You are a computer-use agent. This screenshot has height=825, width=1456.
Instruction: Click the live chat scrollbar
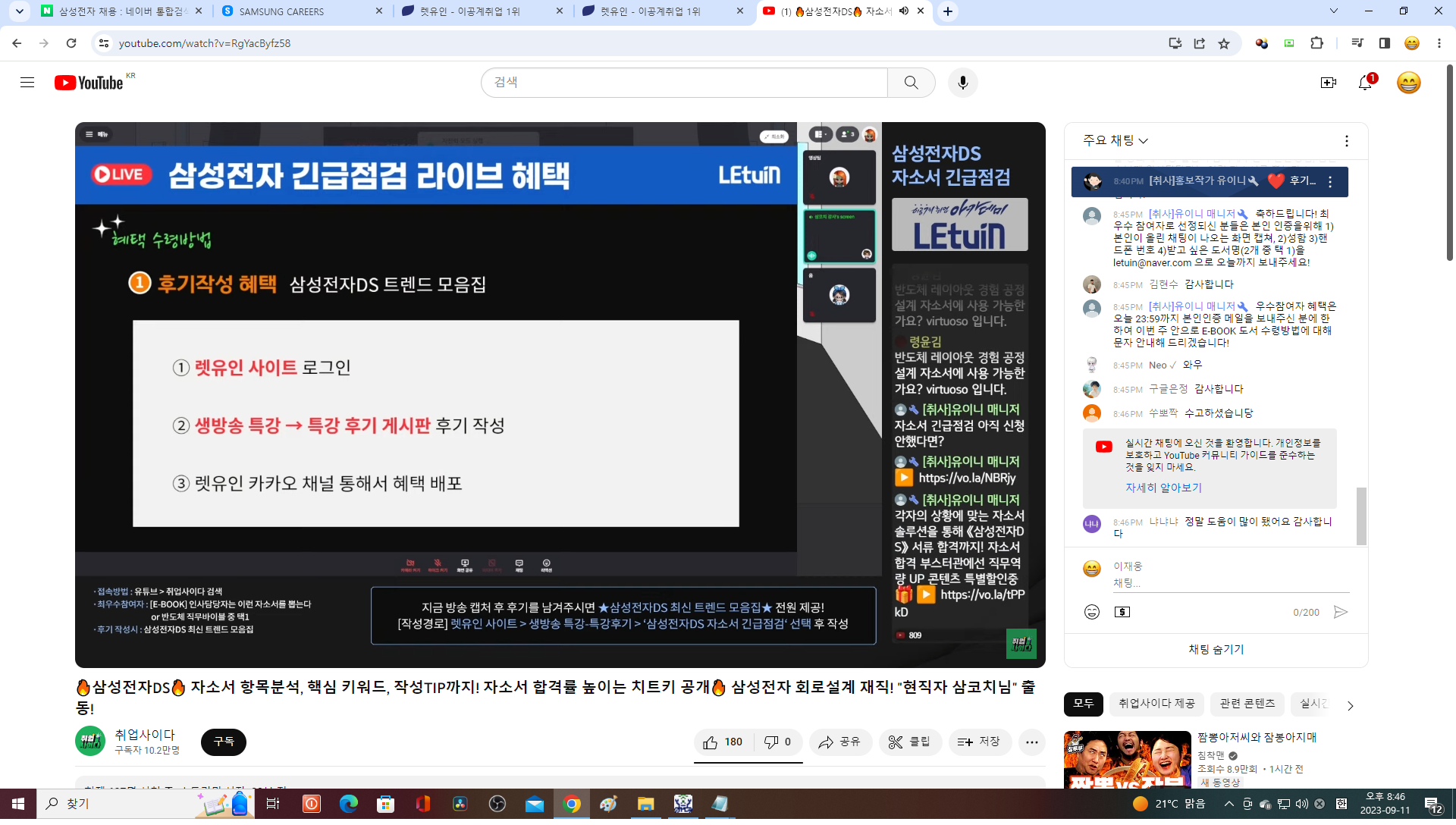point(1361,516)
